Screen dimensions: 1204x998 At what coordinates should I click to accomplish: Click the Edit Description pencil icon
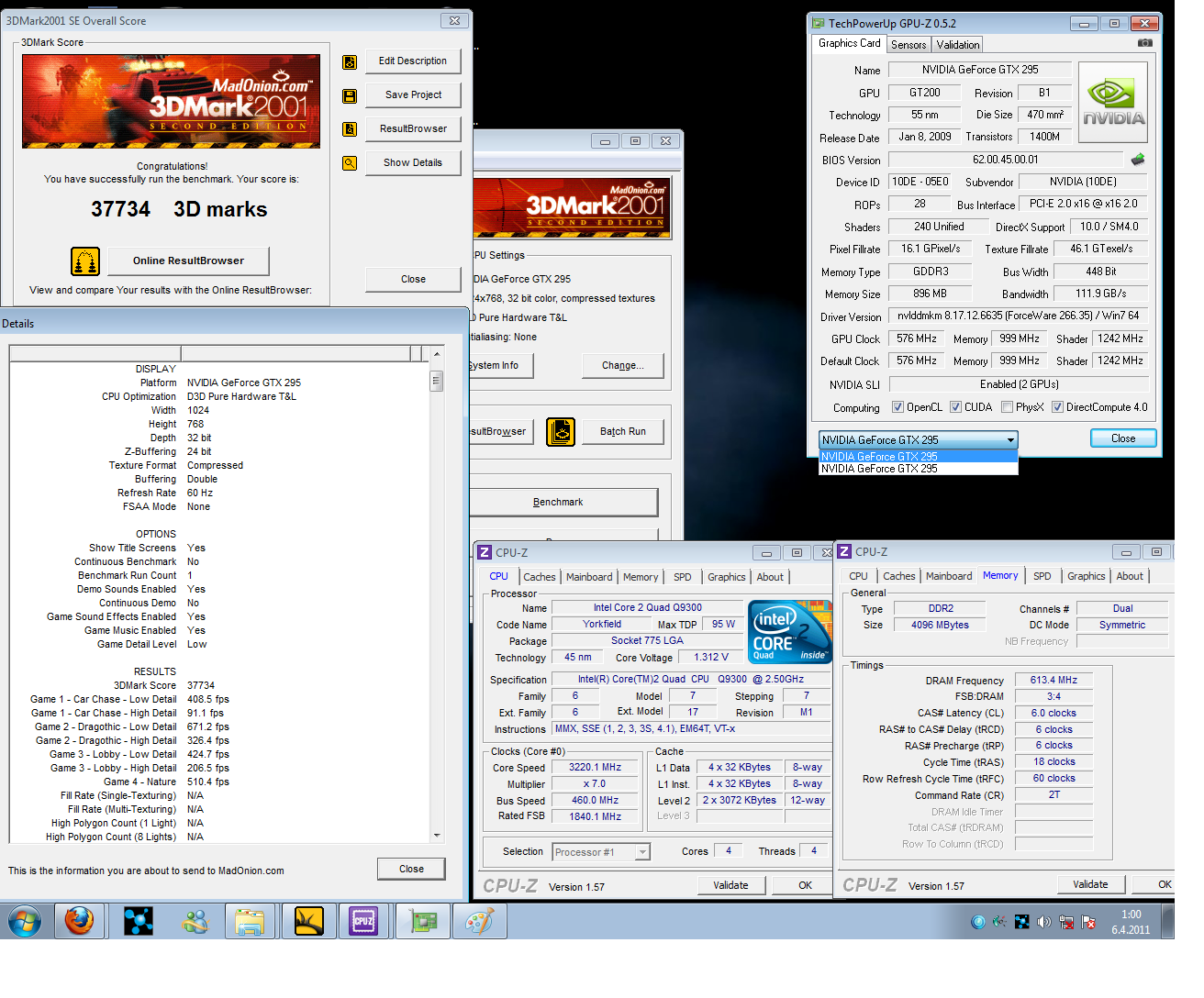350,62
